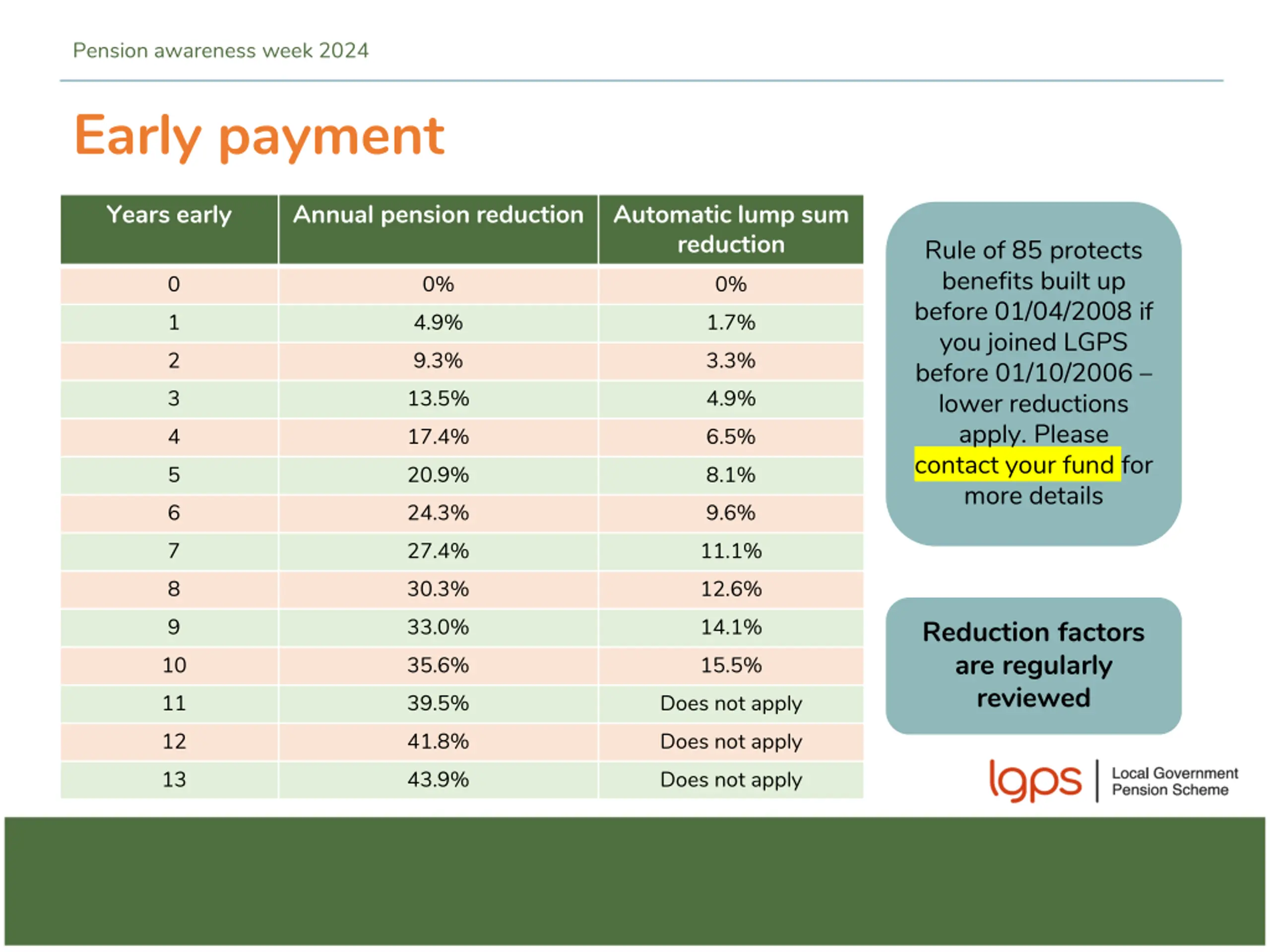Click the 12.6% lump sum cell
Image resolution: width=1270 pixels, height=952 pixels.
pyautogui.click(x=731, y=590)
